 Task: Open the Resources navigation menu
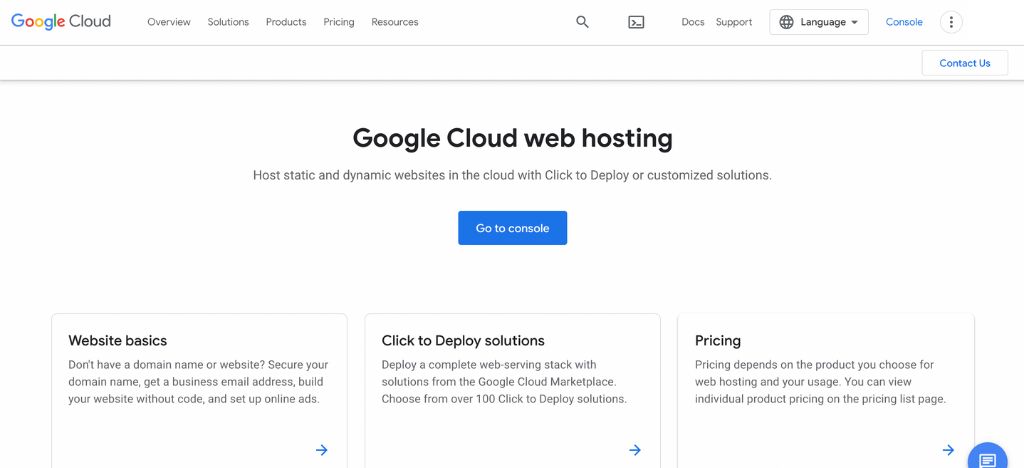tap(395, 22)
